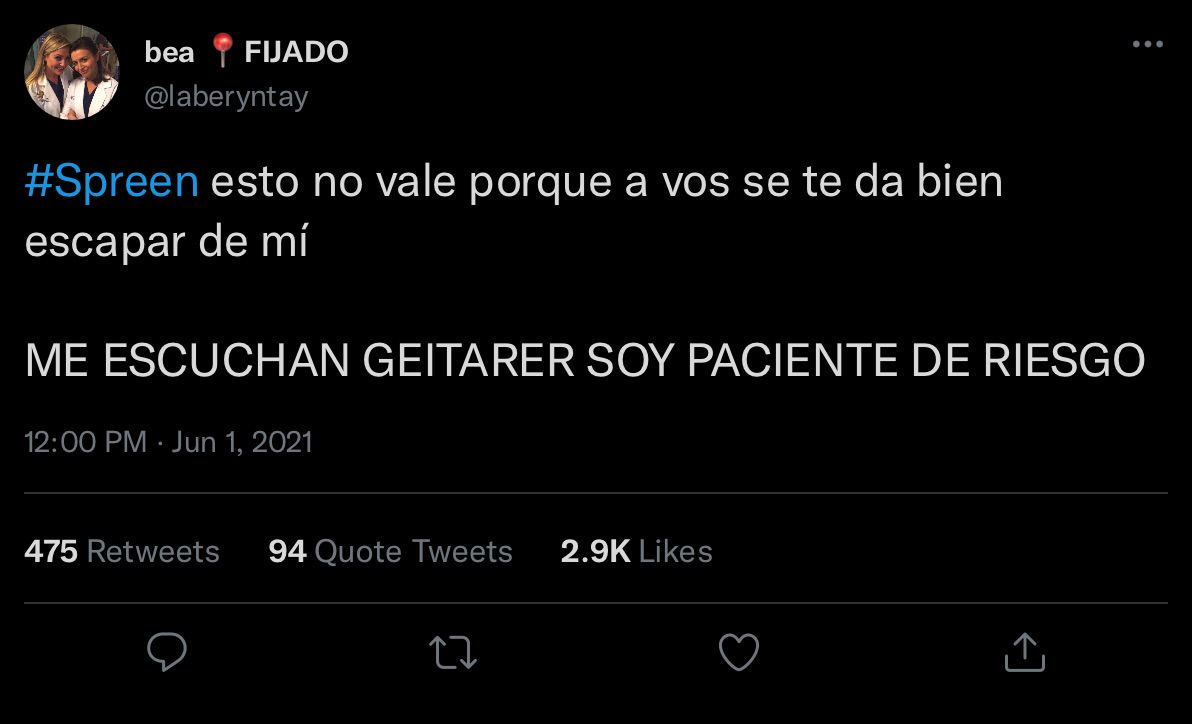The height and width of the screenshot is (724, 1192).
Task: Like the tweet with the heart icon
Action: coord(739,652)
